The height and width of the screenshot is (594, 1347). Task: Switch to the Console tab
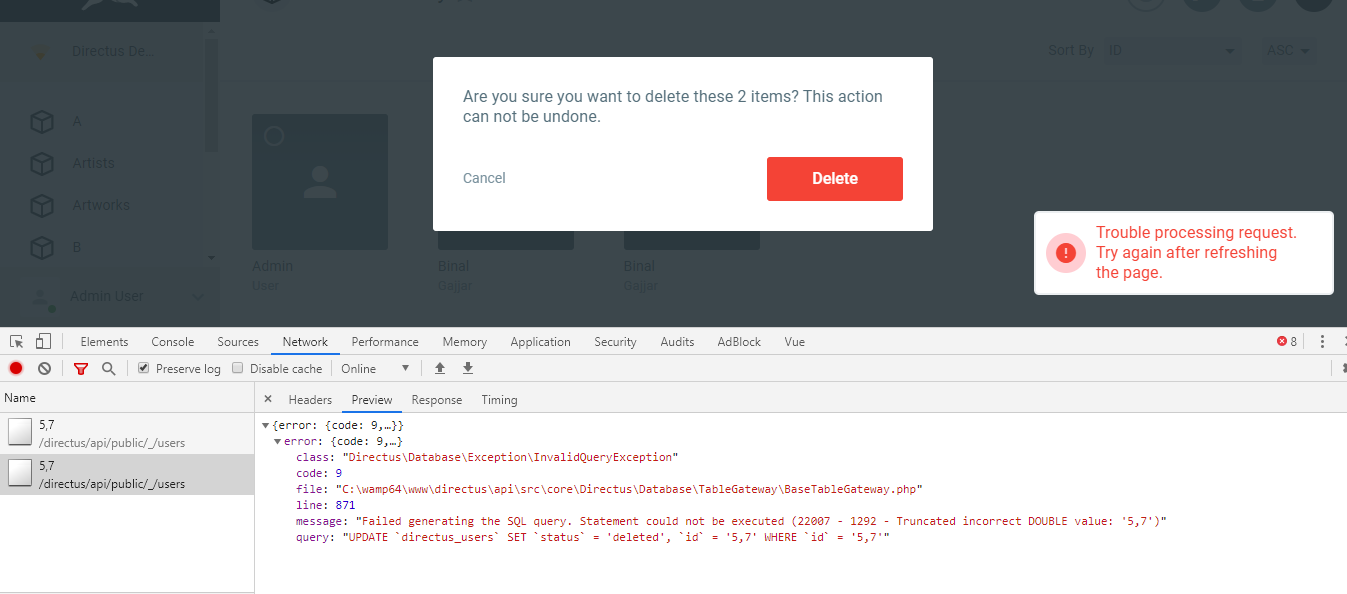[172, 341]
